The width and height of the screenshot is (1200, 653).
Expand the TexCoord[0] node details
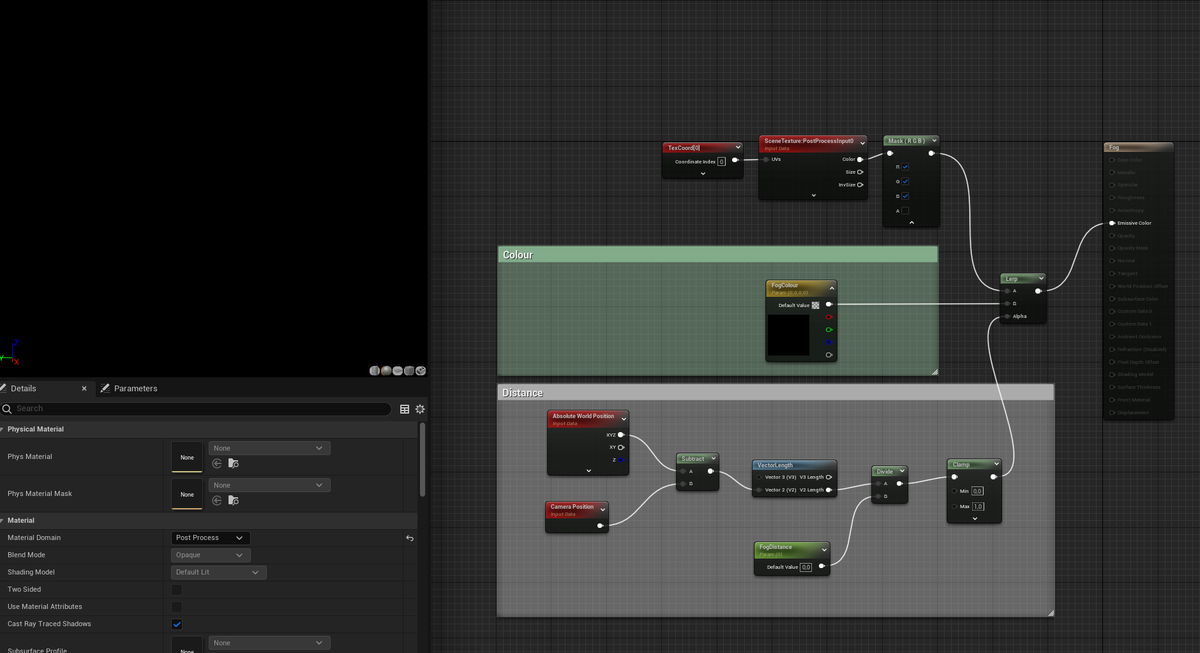[703, 174]
